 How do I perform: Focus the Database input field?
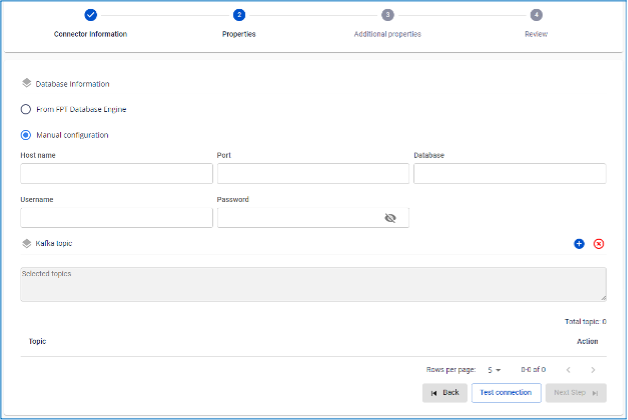tap(510, 173)
